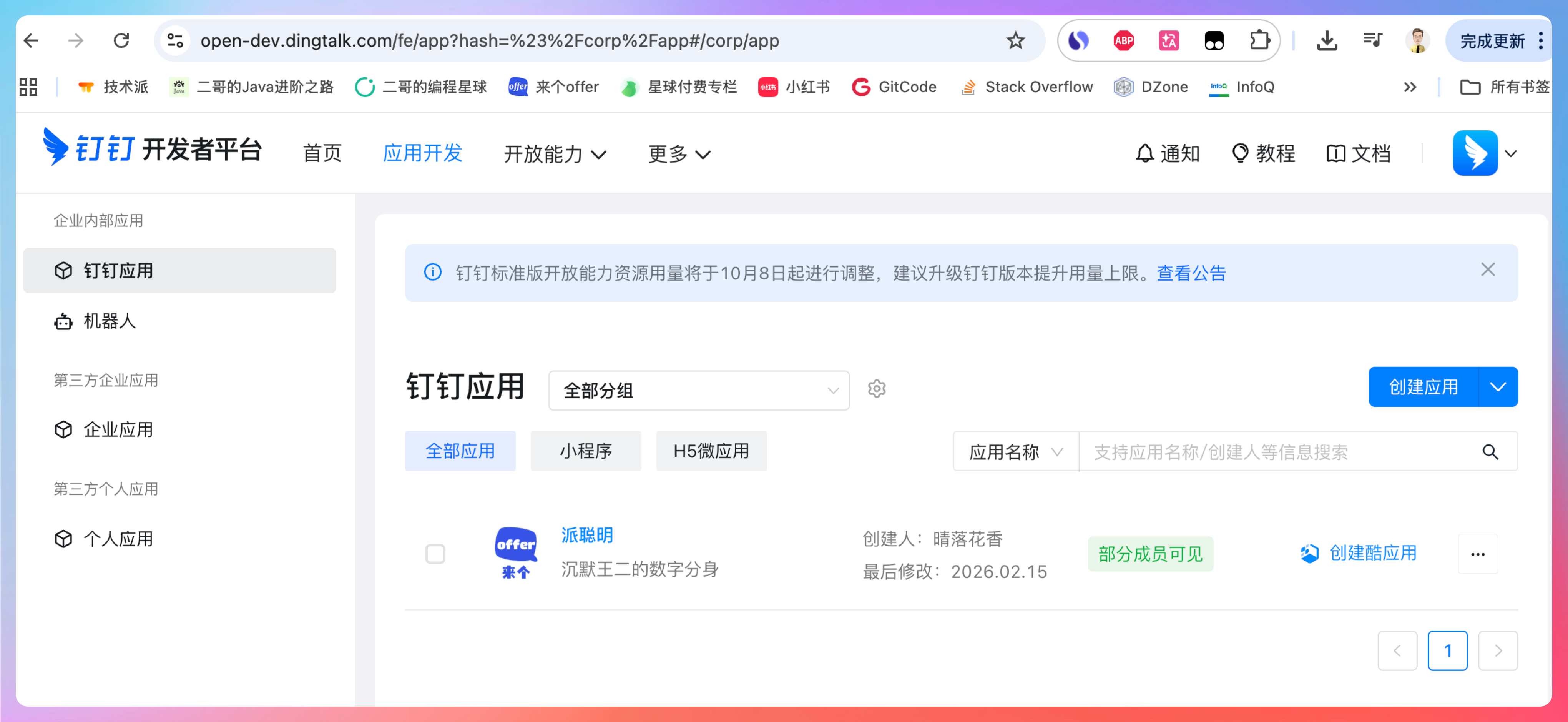Check the 派聪明 app checkbox
The image size is (1568, 722).
(435, 554)
